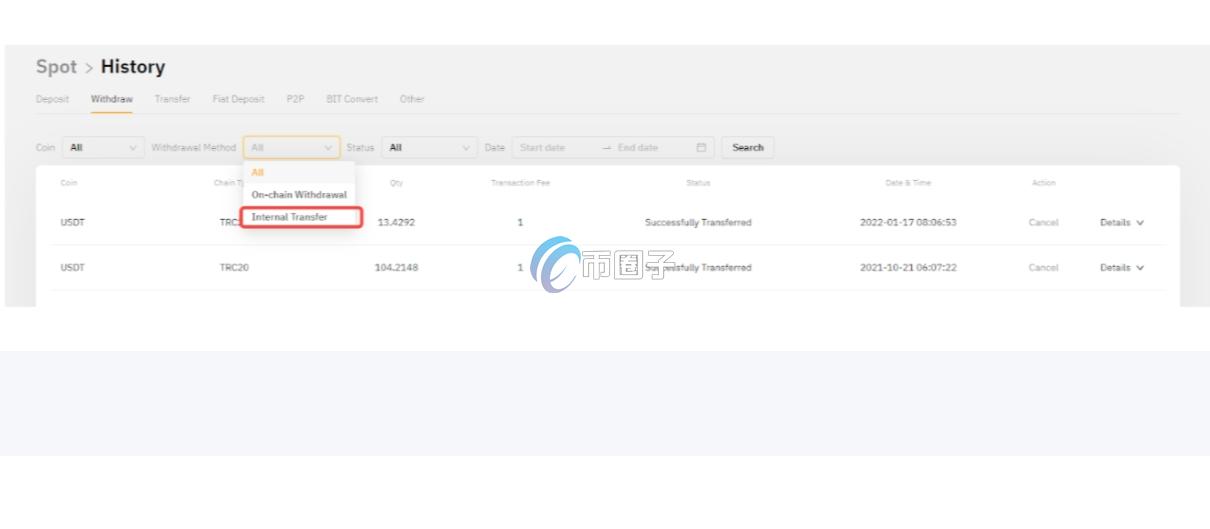Open the Coin filter dropdown
Screen dimensions: 1210x529
pyautogui.click(x=102, y=148)
